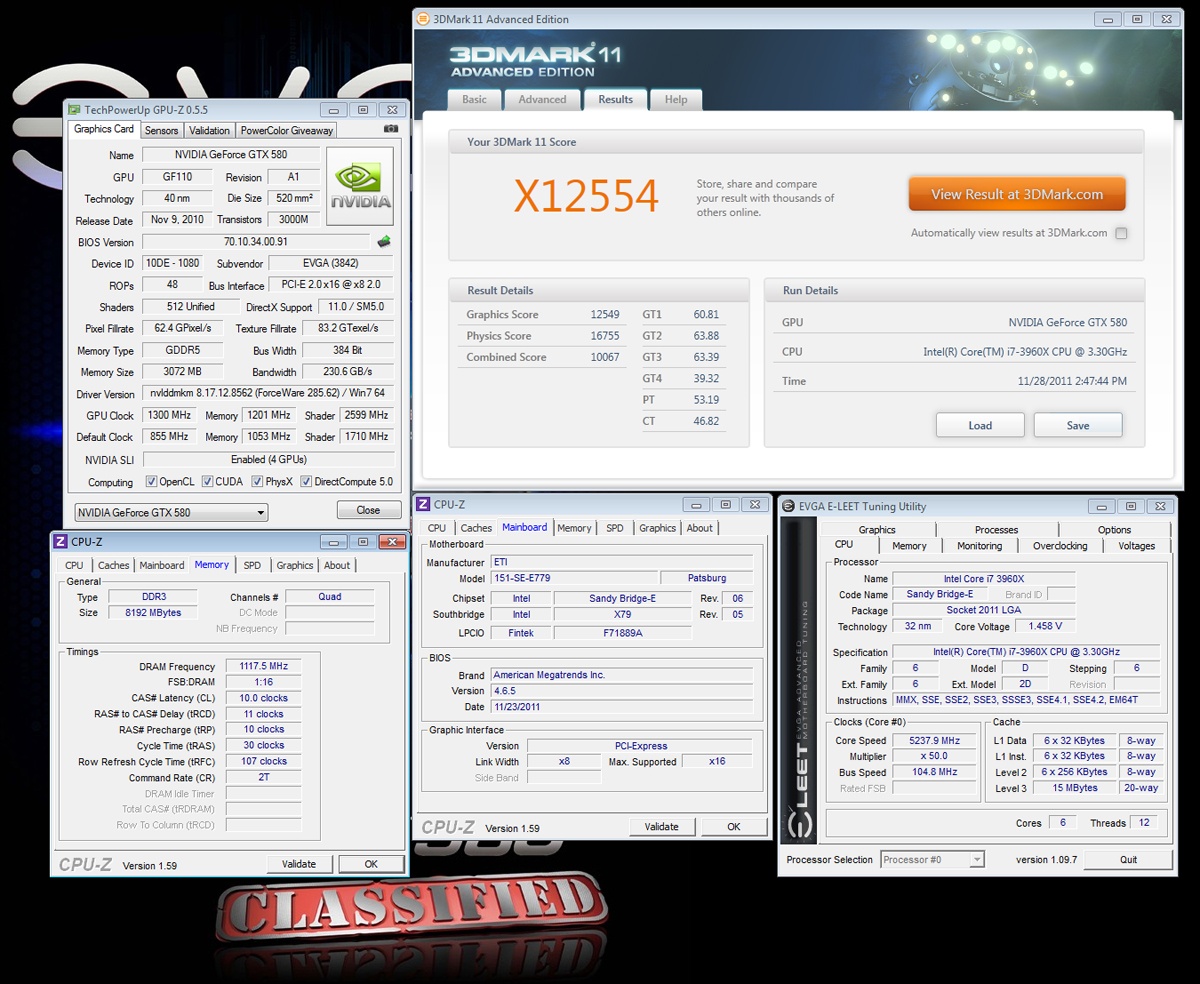This screenshot has height=984, width=1200.
Task: Click the purple Z icon of CPU-Z Memory window
Action: click(x=61, y=542)
